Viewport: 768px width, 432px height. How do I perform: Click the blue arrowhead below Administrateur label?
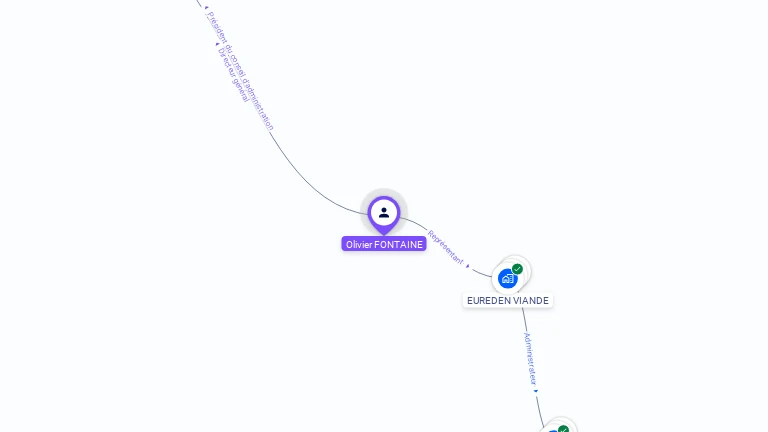click(536, 391)
